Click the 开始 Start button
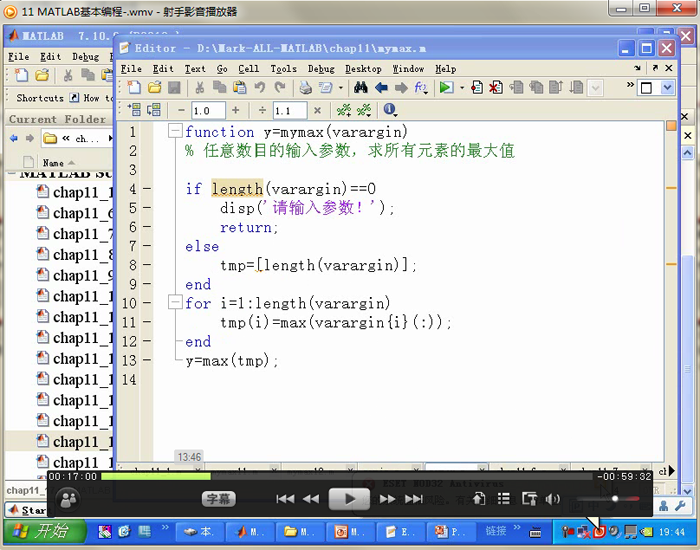The image size is (700, 550). [x=45, y=531]
